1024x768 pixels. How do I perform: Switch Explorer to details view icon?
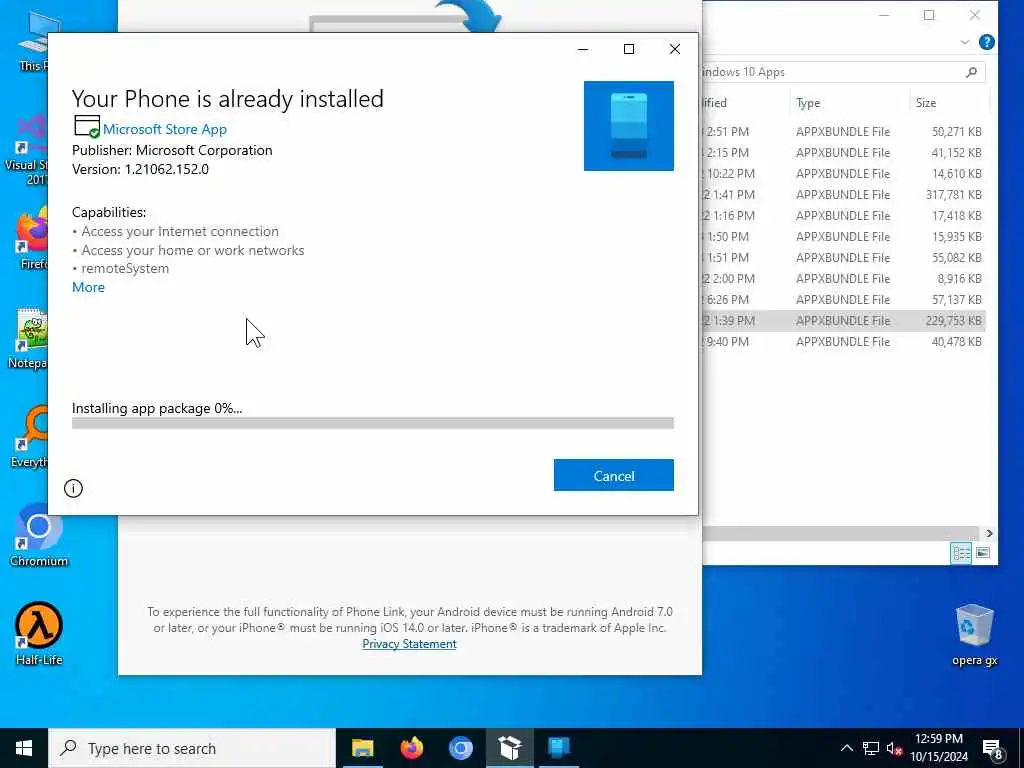961,553
